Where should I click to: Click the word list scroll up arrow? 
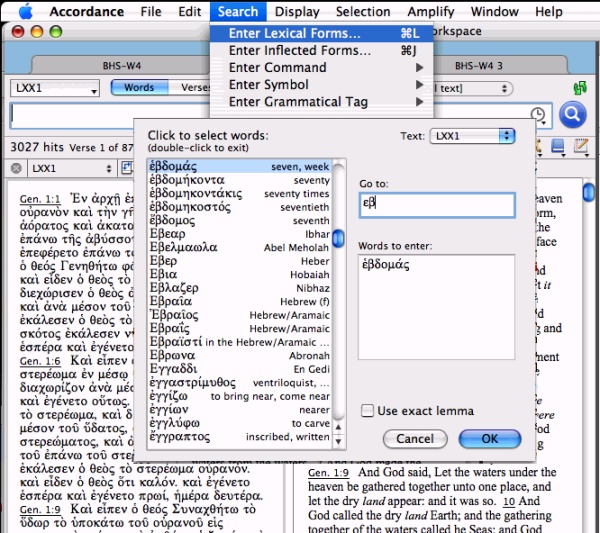338,427
